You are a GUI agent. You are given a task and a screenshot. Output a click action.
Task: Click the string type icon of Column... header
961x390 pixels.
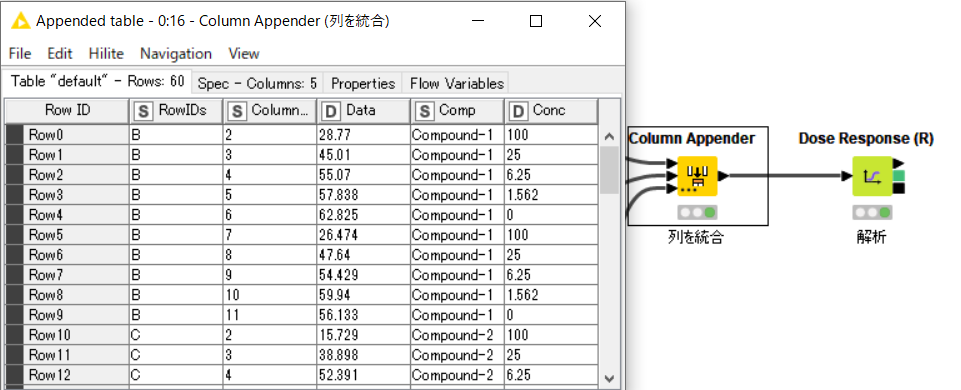(237, 111)
